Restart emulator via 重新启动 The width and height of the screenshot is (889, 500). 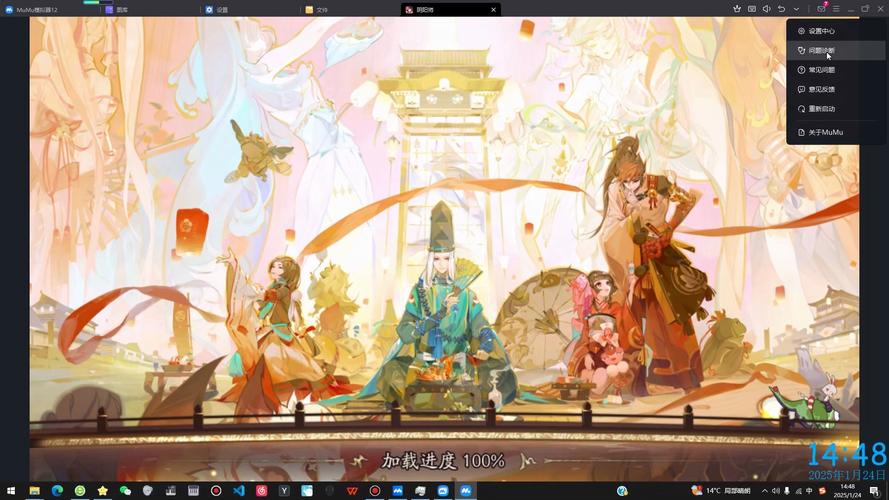(x=821, y=109)
